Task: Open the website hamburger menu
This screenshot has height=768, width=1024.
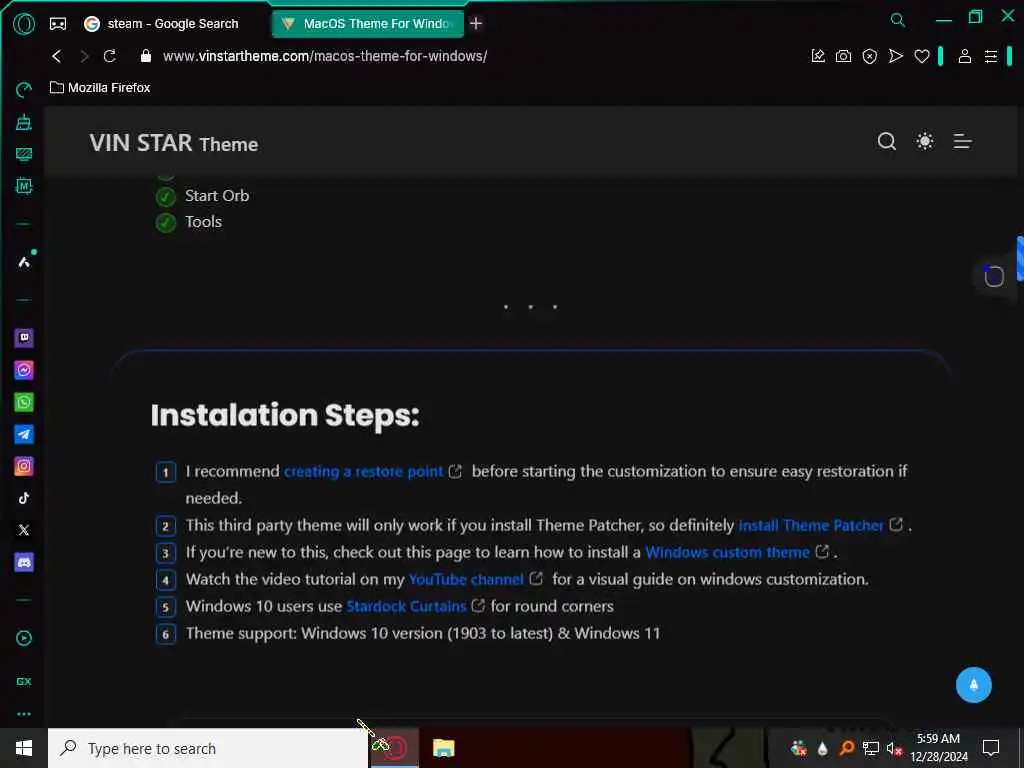Action: click(x=963, y=141)
